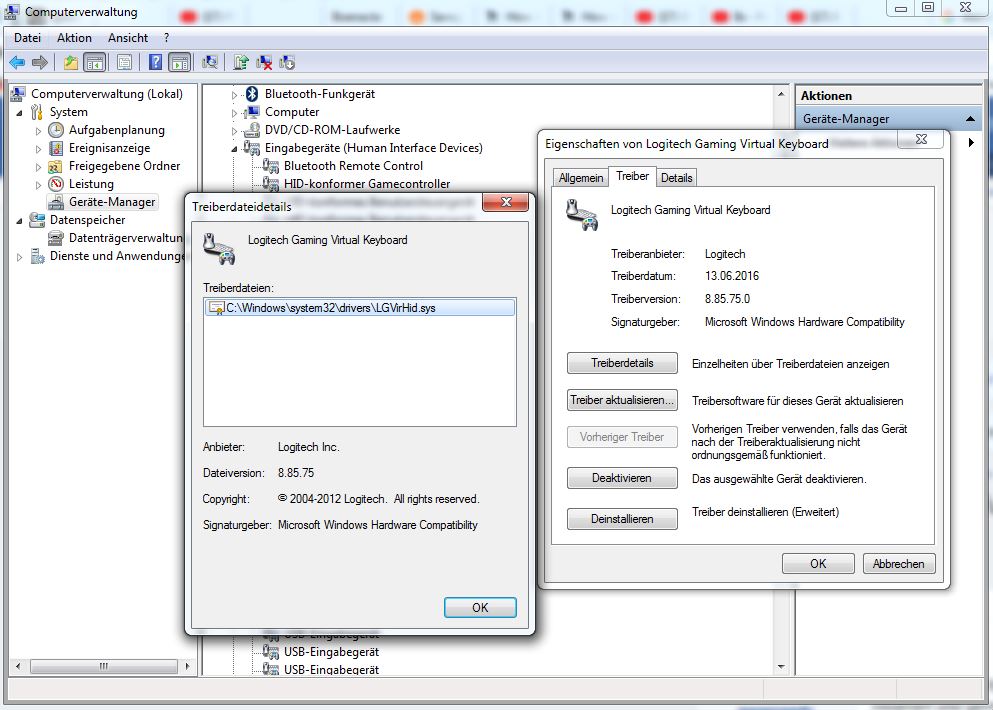Expand the Freigegebene Ordner node

point(38,167)
